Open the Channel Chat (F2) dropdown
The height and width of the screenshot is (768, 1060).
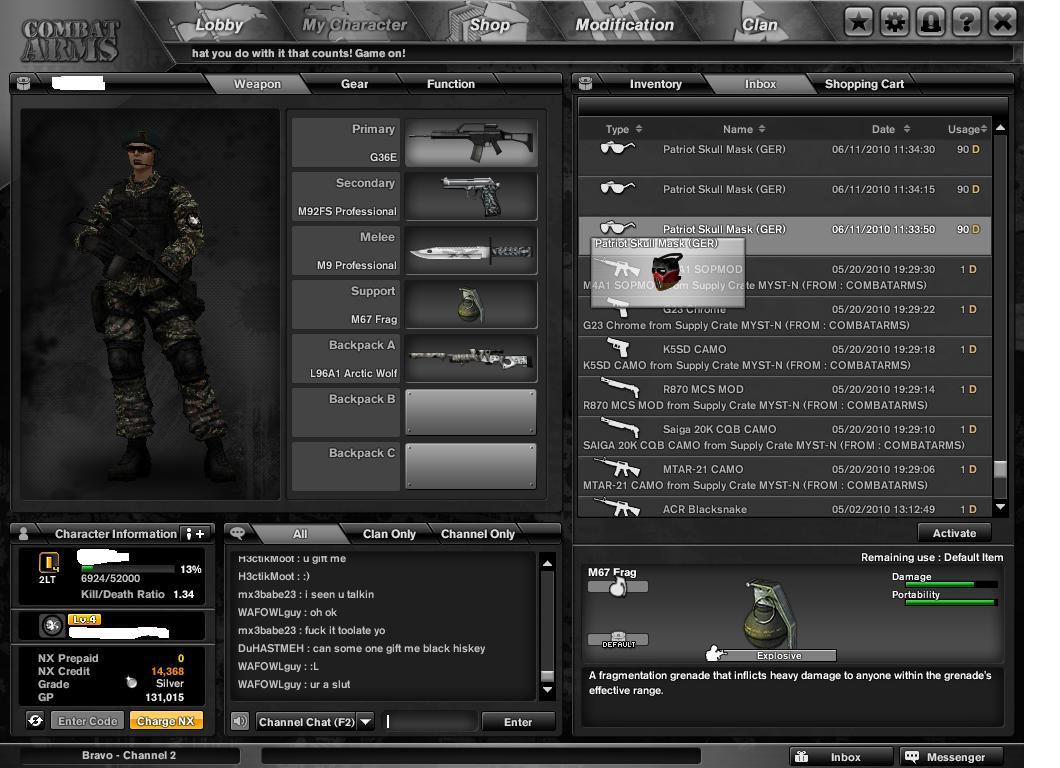coord(366,722)
